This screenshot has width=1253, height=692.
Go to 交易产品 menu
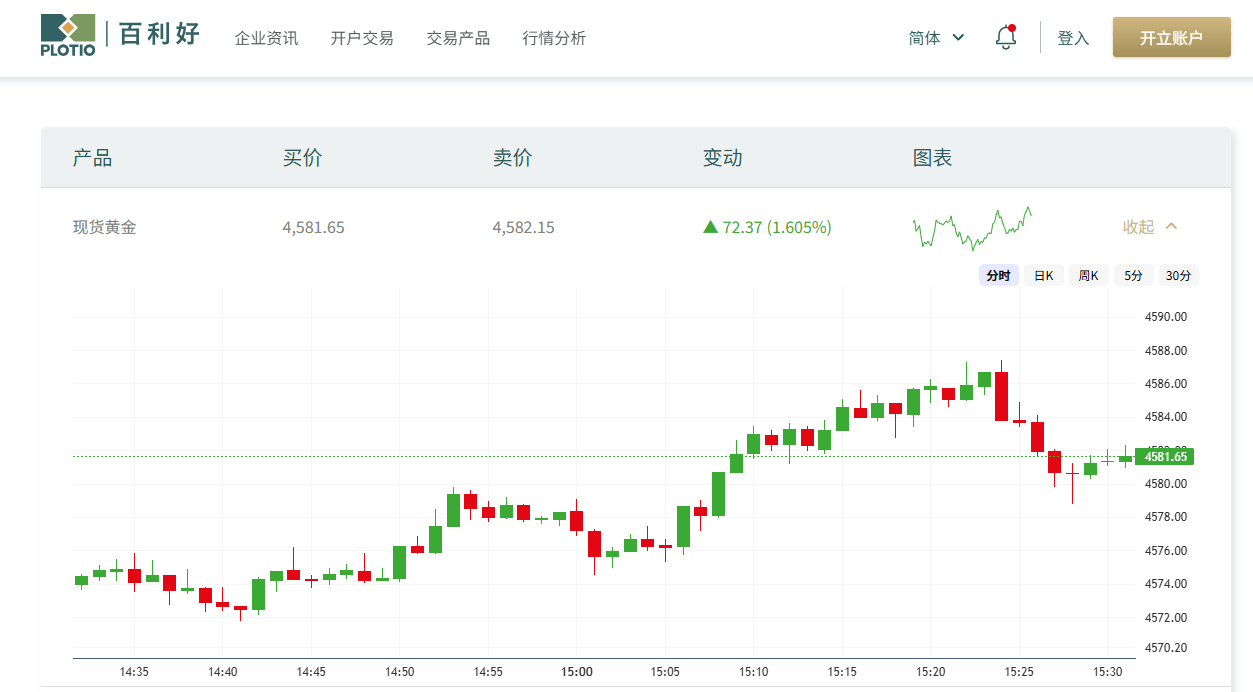coord(458,38)
